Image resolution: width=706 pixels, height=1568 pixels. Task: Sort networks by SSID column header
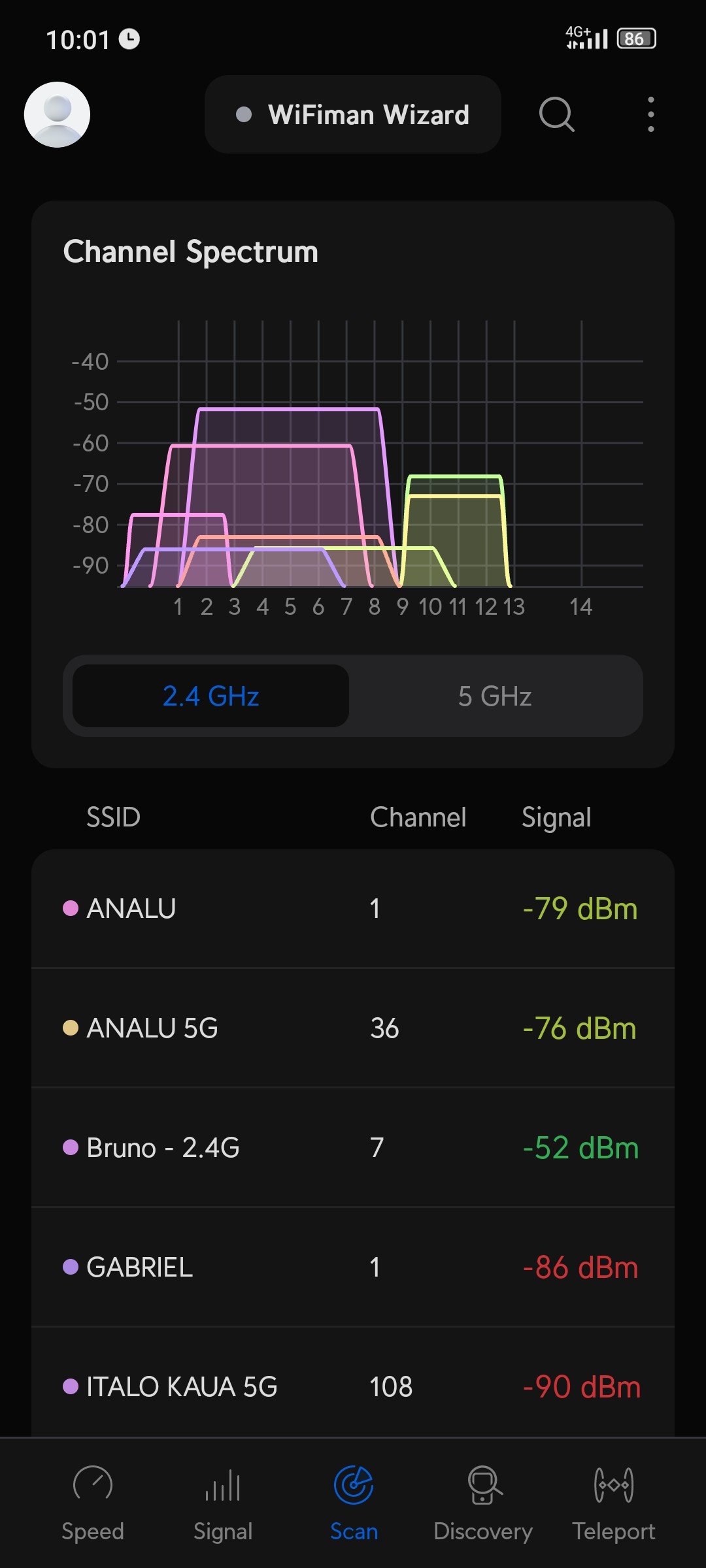point(113,817)
